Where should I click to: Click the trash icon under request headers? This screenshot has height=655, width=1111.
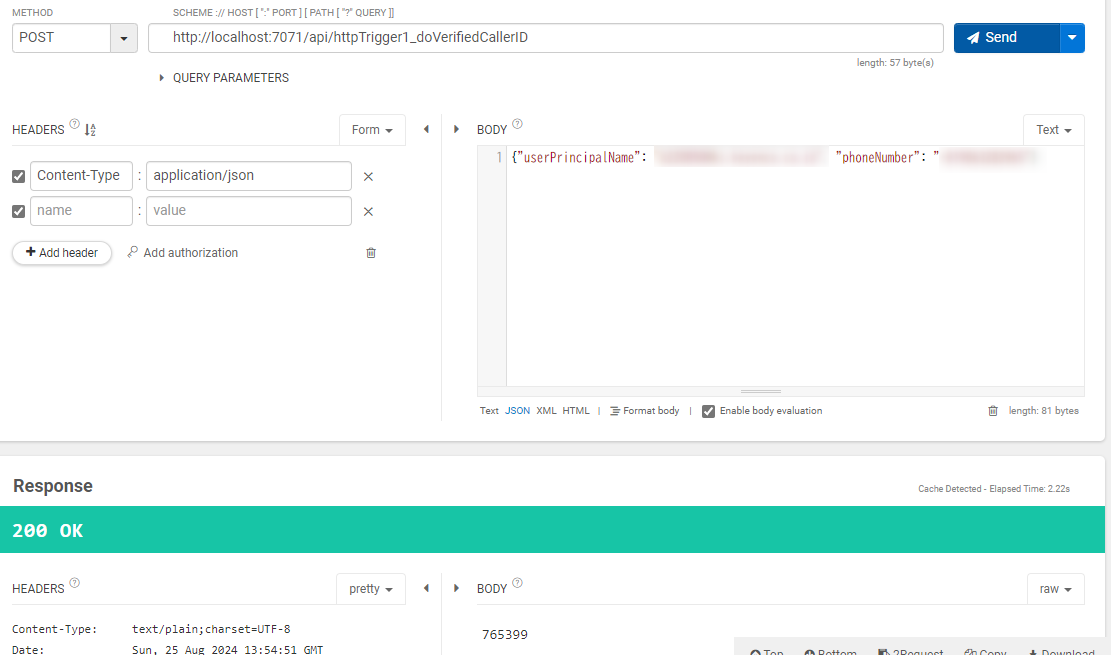(371, 253)
